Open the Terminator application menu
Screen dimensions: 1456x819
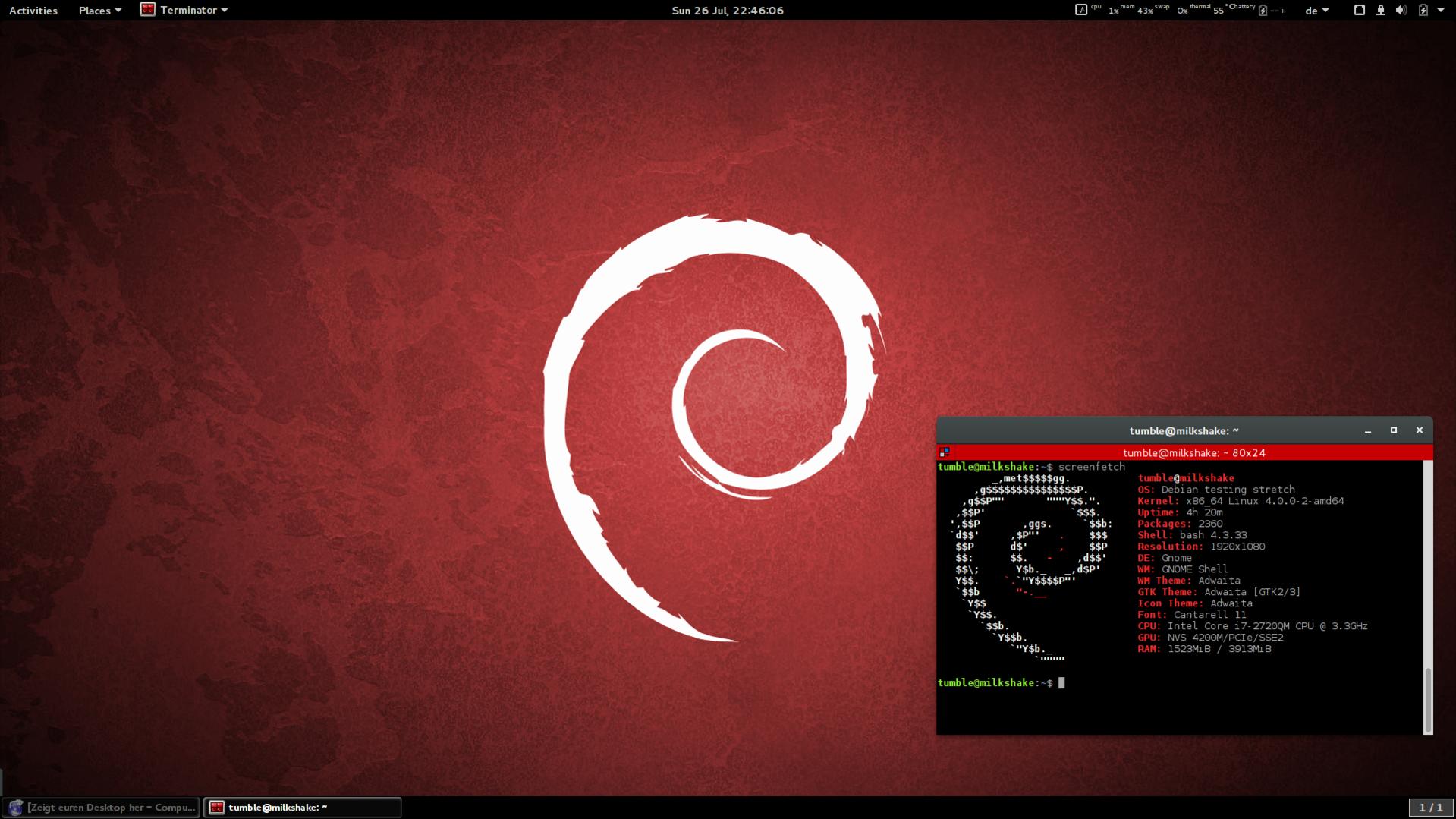[x=184, y=10]
